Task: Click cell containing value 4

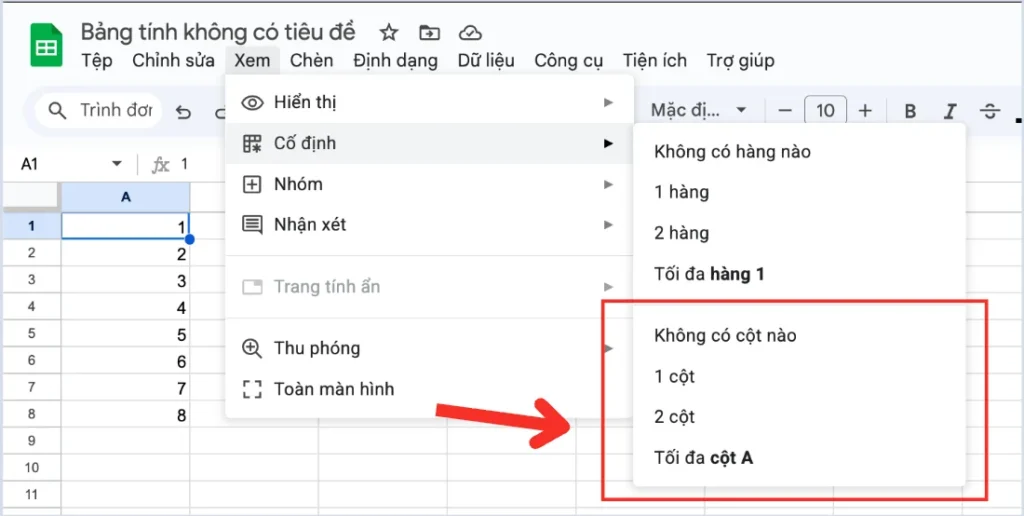Action: tap(125, 308)
